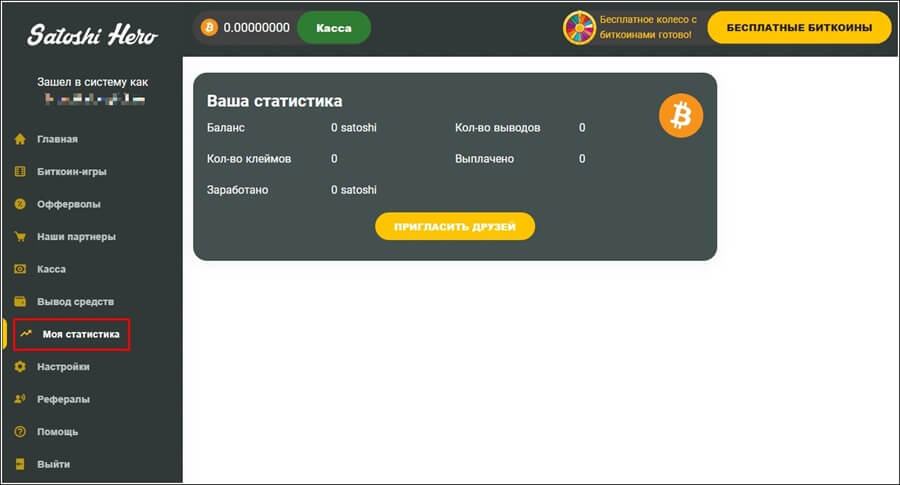Click the Ваша статистика heading
This screenshot has height=485, width=900.
pos(274,101)
